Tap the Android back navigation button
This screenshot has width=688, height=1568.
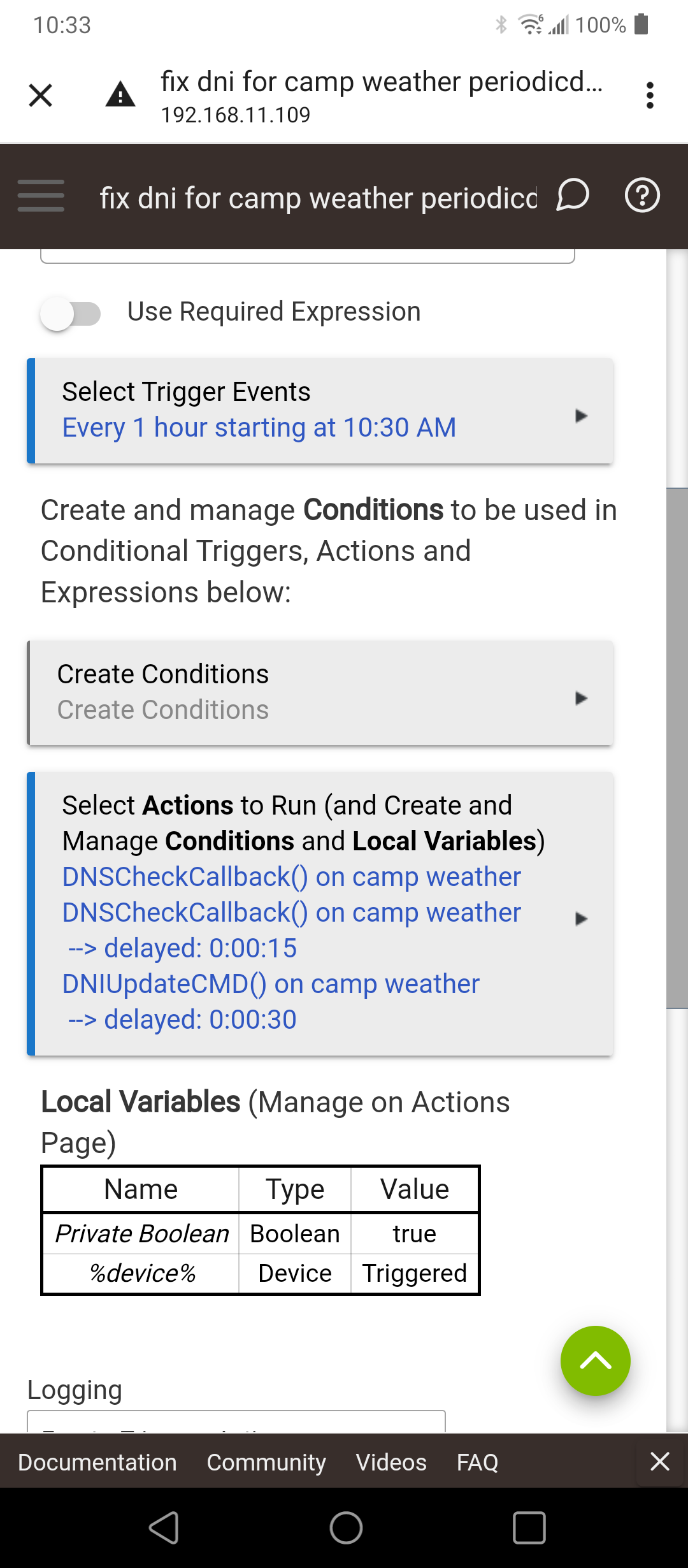pyautogui.click(x=164, y=1528)
